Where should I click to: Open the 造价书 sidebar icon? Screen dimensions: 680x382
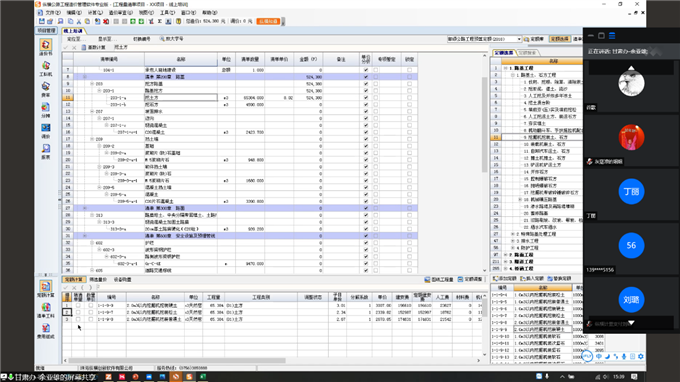(46, 47)
